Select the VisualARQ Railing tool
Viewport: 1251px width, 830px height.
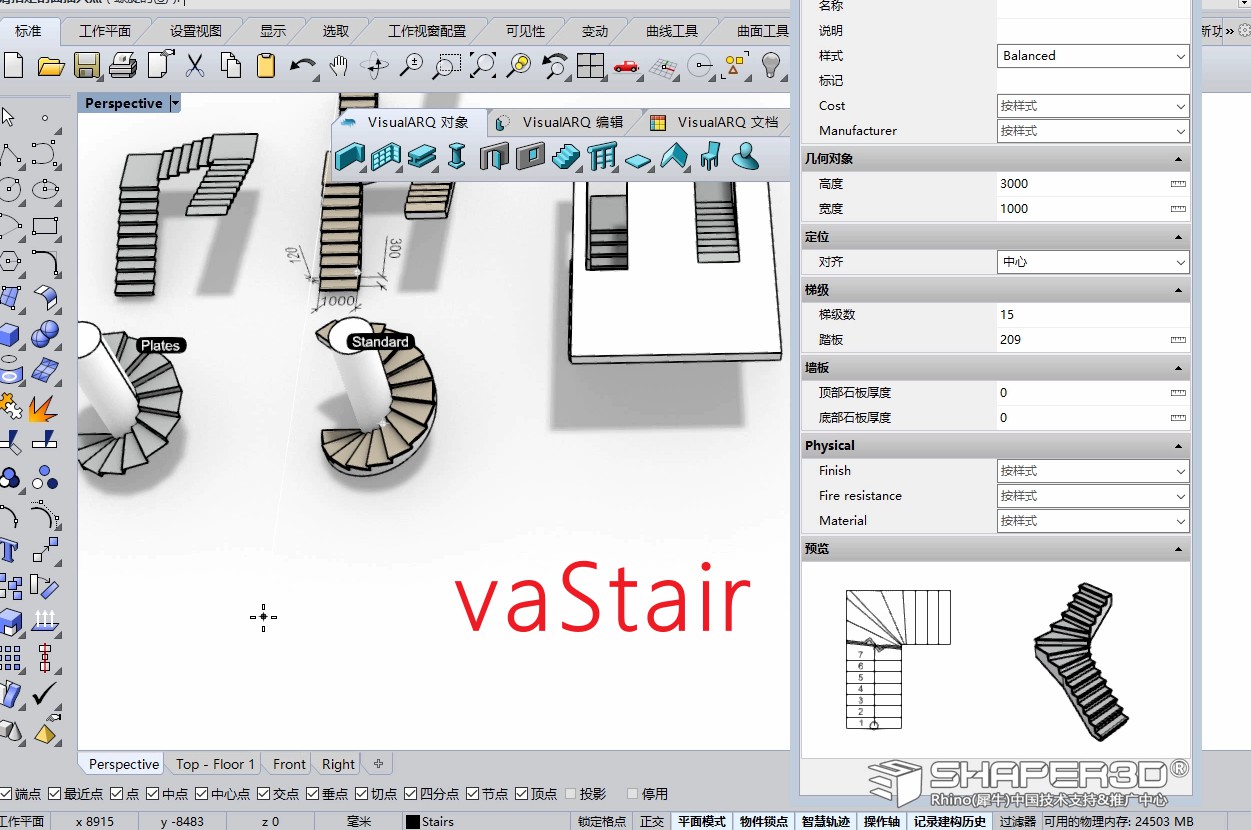click(x=602, y=156)
